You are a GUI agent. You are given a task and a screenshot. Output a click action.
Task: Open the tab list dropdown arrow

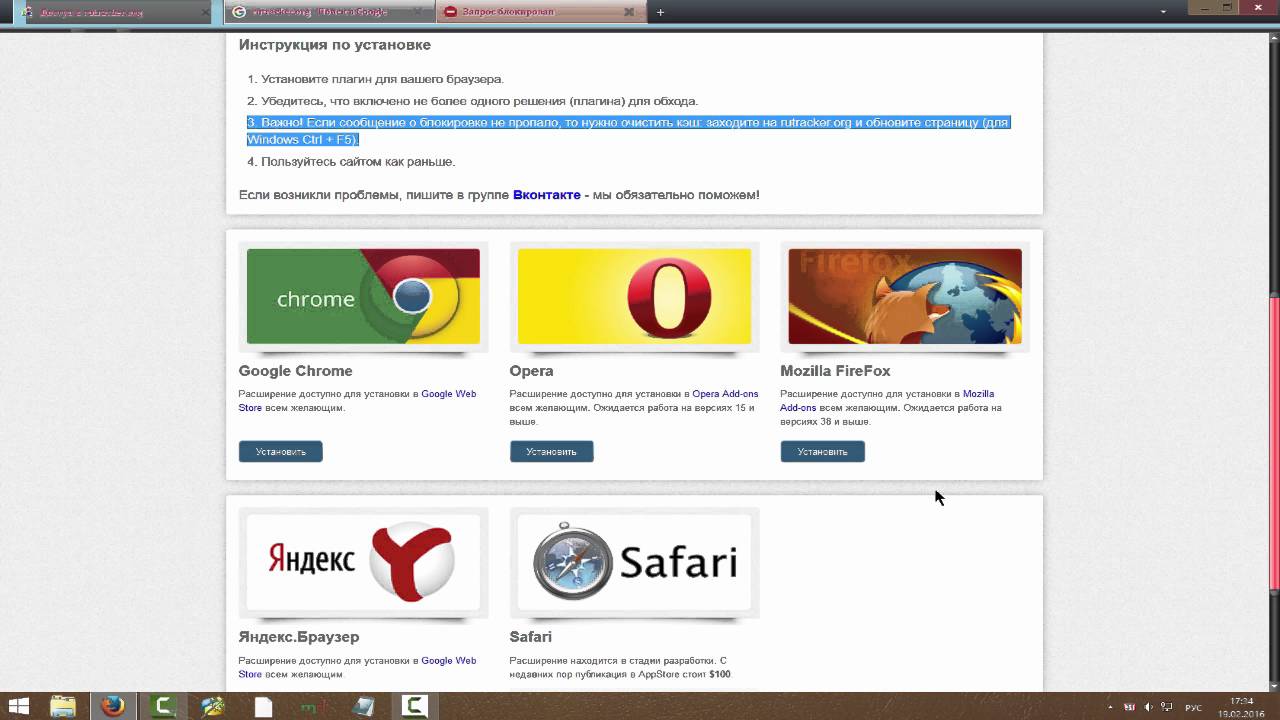click(1163, 11)
